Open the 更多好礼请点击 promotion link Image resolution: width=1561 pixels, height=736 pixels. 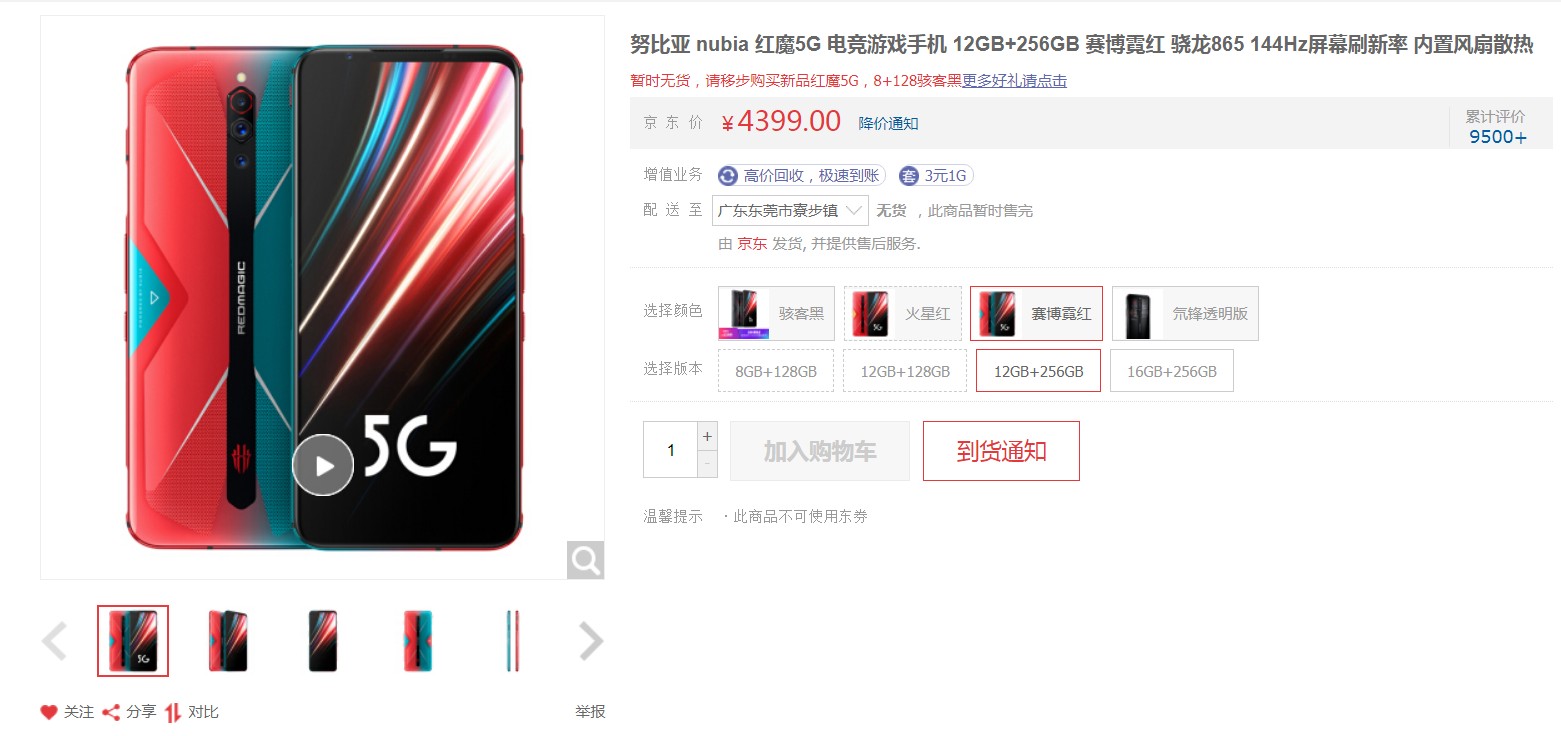pyautogui.click(x=1014, y=80)
